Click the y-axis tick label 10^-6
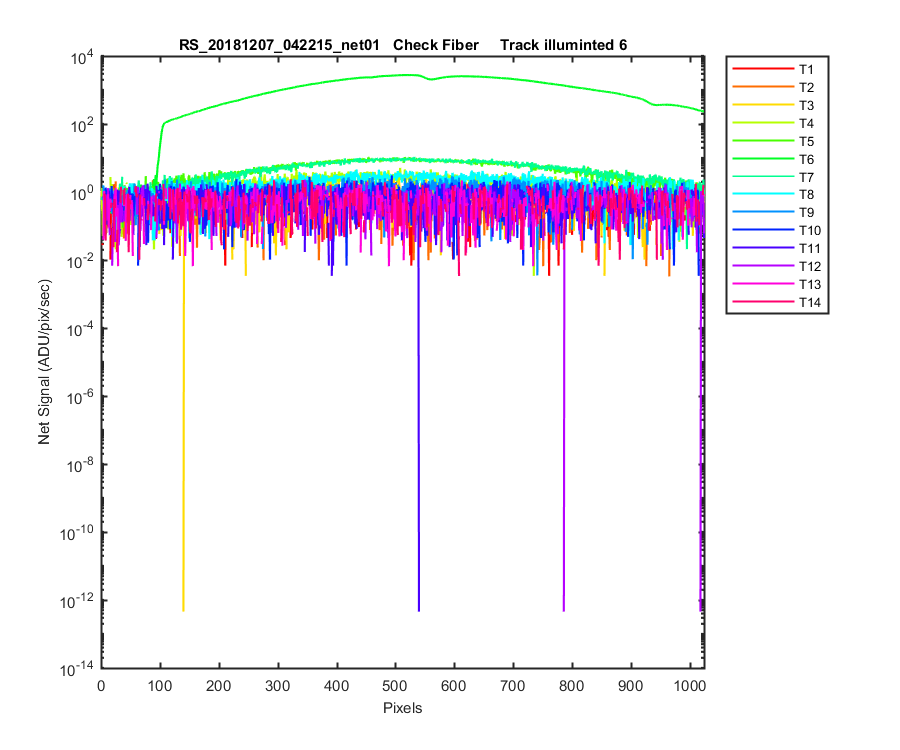This screenshot has height=750, width=900. point(81,397)
